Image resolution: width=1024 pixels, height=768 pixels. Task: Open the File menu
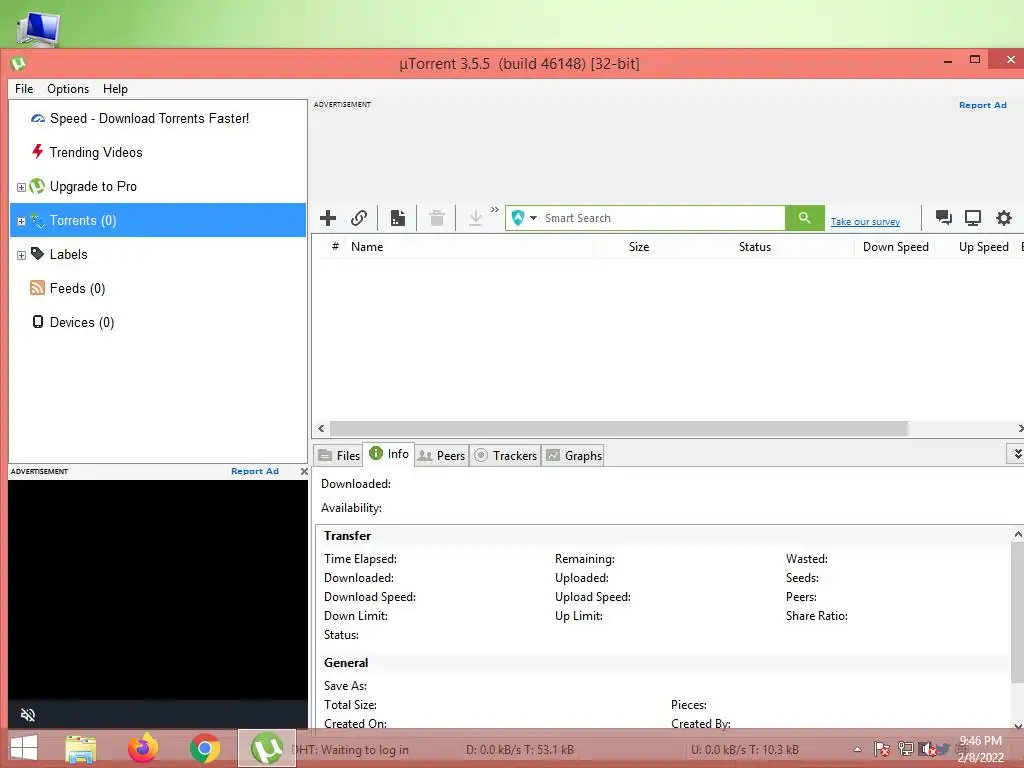tap(24, 89)
